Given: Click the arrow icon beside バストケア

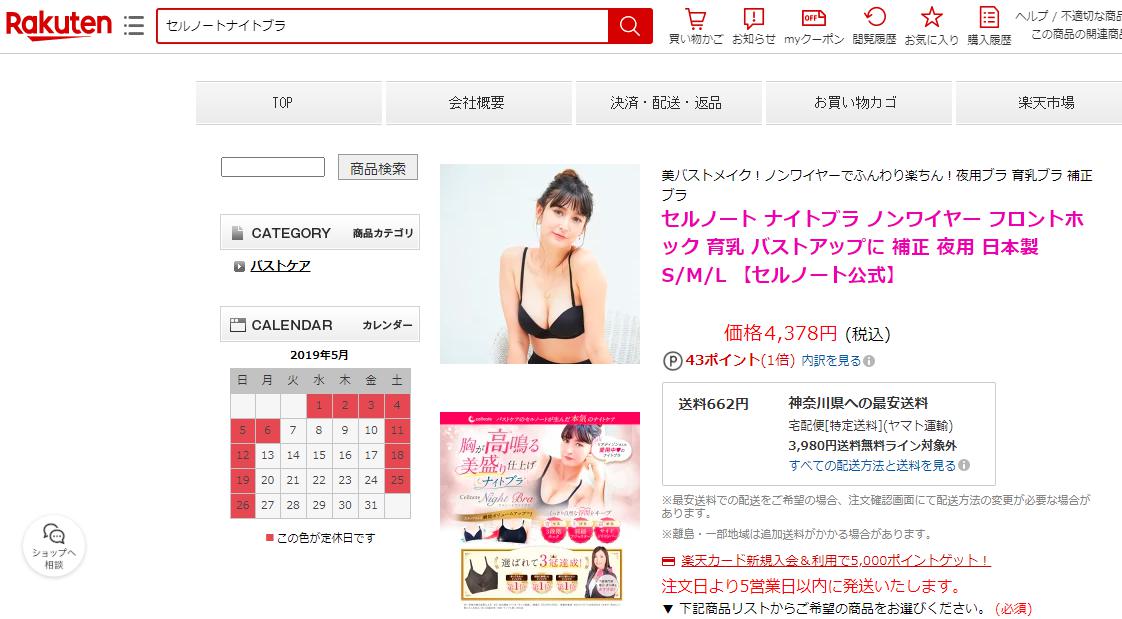Looking at the screenshot, I should tap(240, 266).
